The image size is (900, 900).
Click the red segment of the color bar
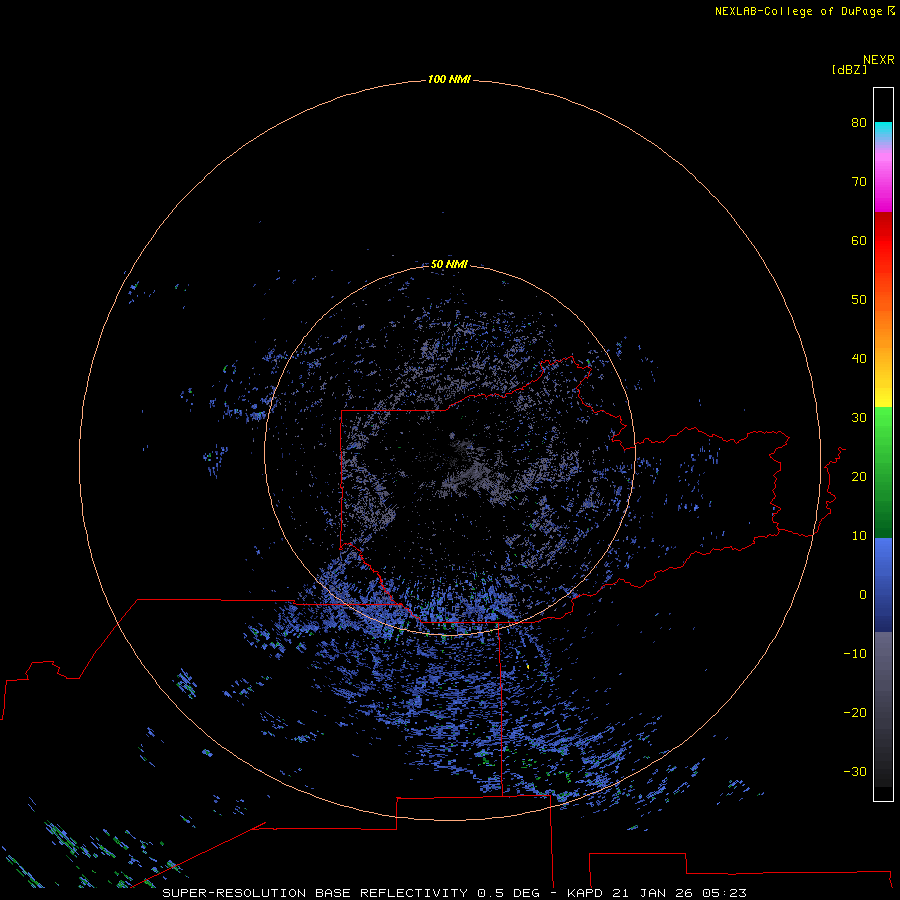click(883, 241)
